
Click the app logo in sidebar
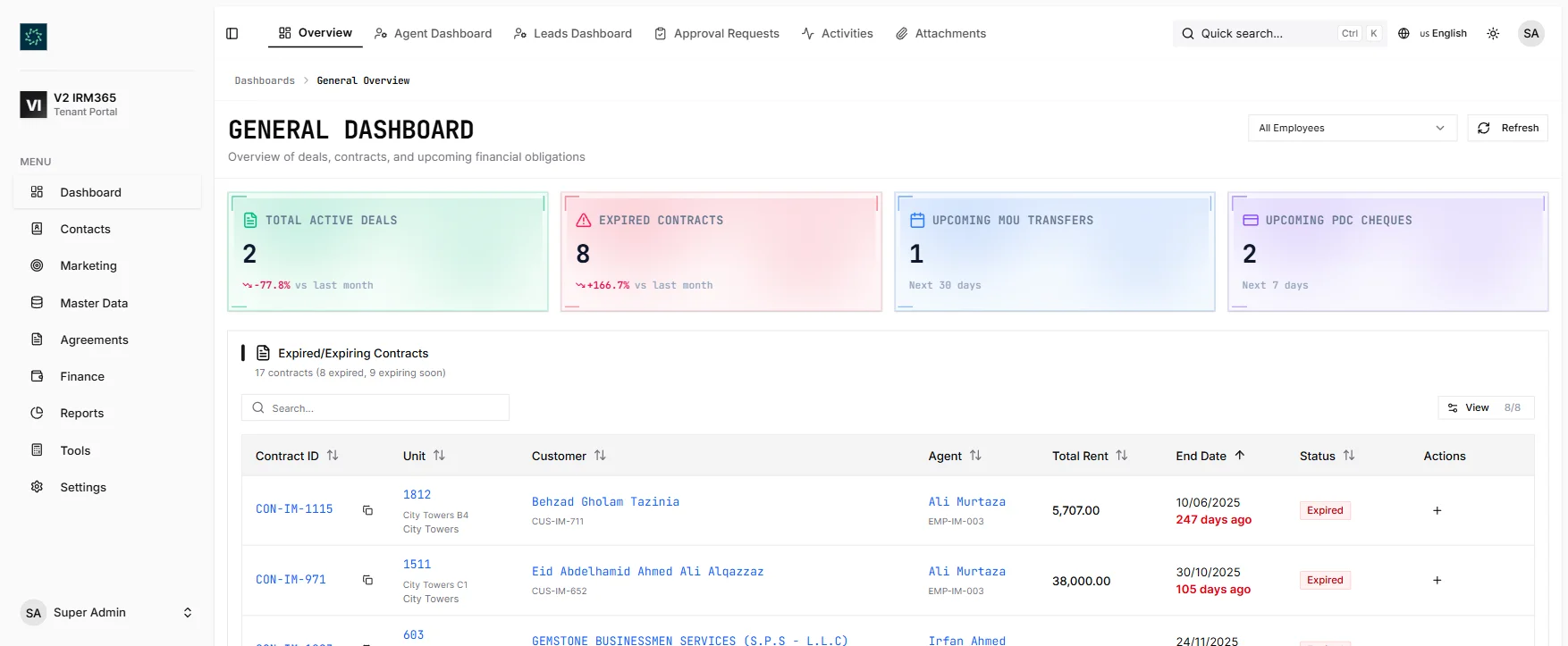(x=33, y=37)
